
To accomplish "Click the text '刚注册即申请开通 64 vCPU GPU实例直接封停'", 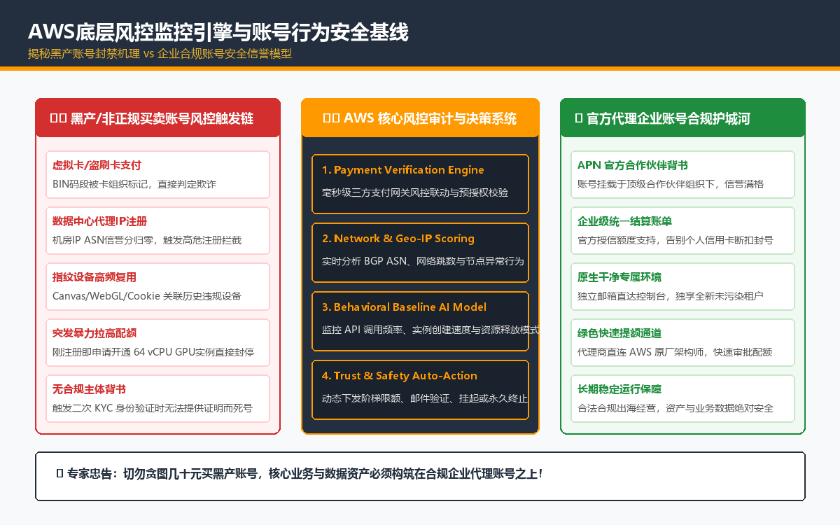I will click(x=153, y=352).
